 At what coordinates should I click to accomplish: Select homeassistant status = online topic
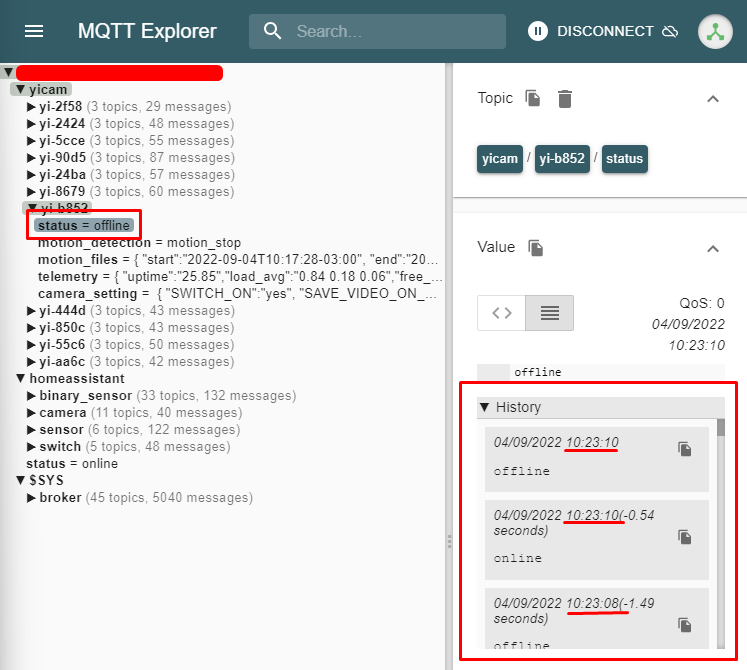(72, 464)
